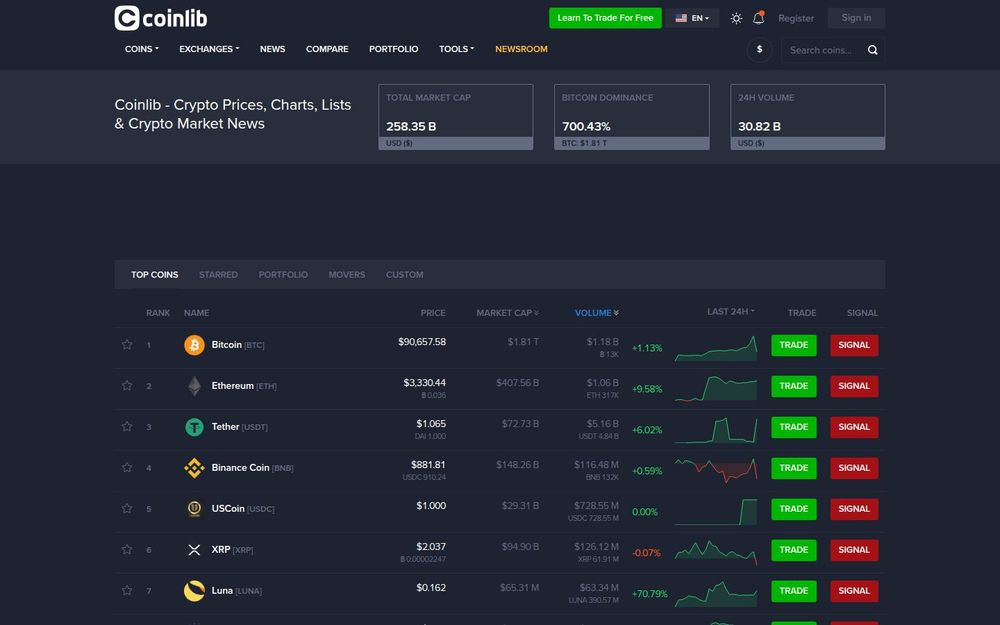Screen dimensions: 1000x625
Task: Click TRADE for Luna
Action: click(x=793, y=591)
